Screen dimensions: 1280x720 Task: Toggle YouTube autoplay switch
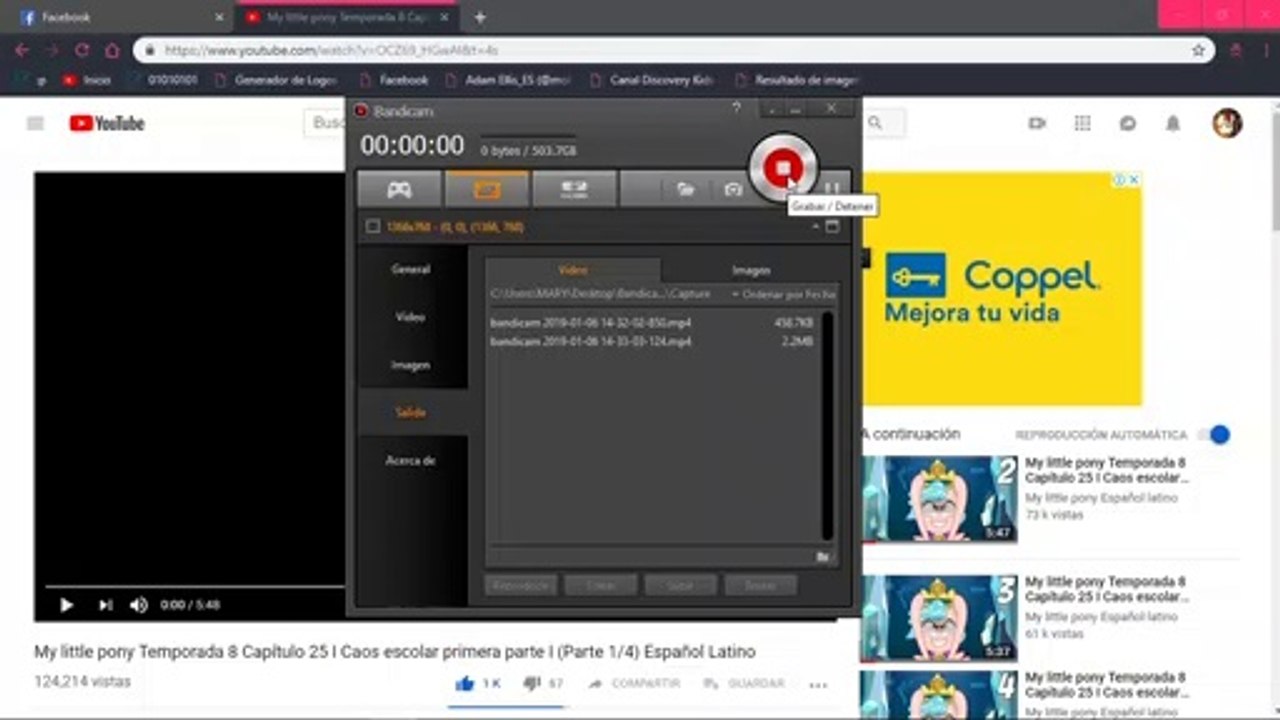(1217, 435)
